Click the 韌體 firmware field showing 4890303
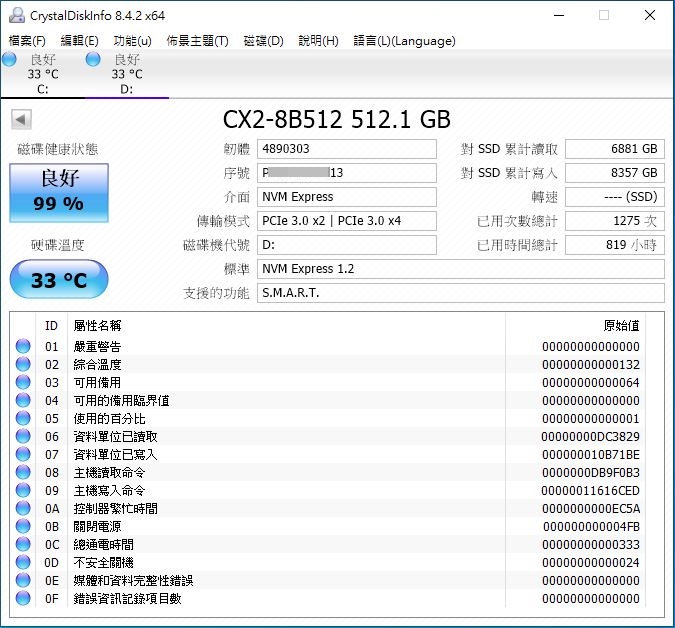This screenshot has height=628, width=675. coord(347,149)
